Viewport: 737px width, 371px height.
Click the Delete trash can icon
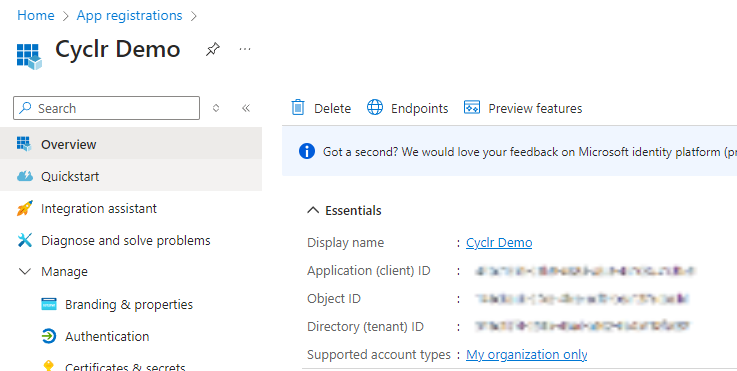tap(298, 108)
